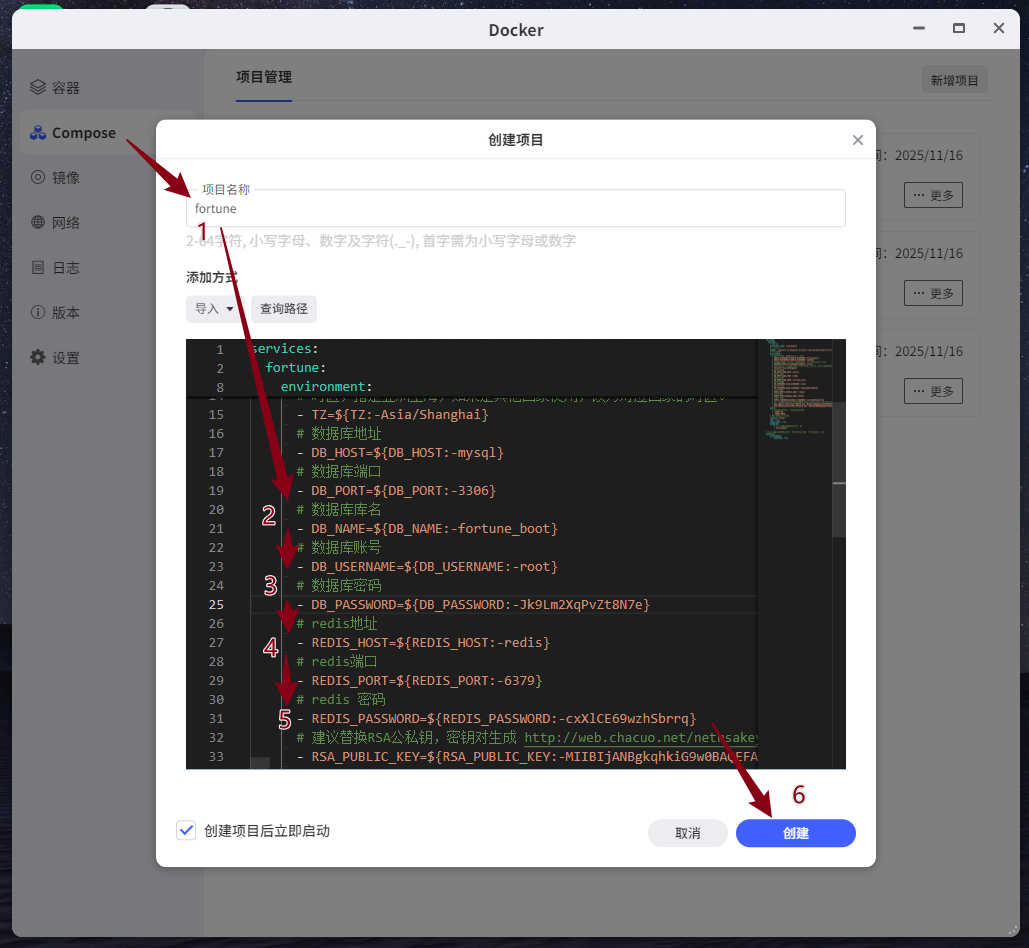Switch to the project management tab
The height and width of the screenshot is (948, 1029).
click(x=264, y=78)
